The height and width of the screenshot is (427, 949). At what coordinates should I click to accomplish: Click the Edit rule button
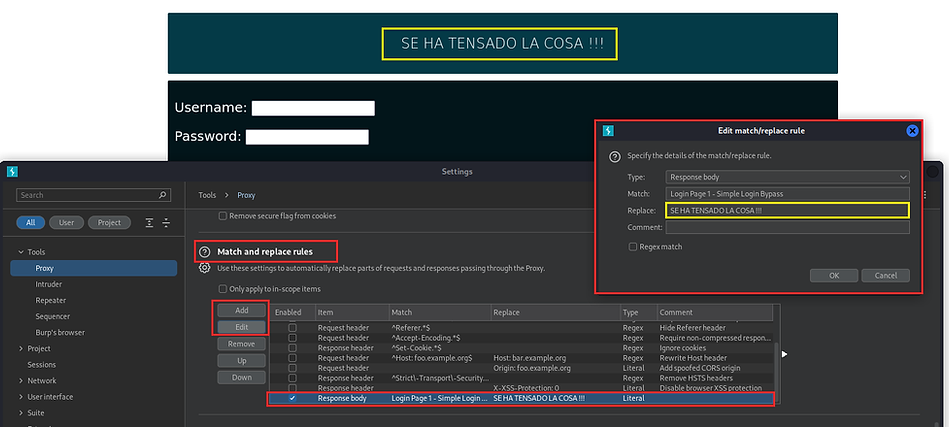click(241, 327)
